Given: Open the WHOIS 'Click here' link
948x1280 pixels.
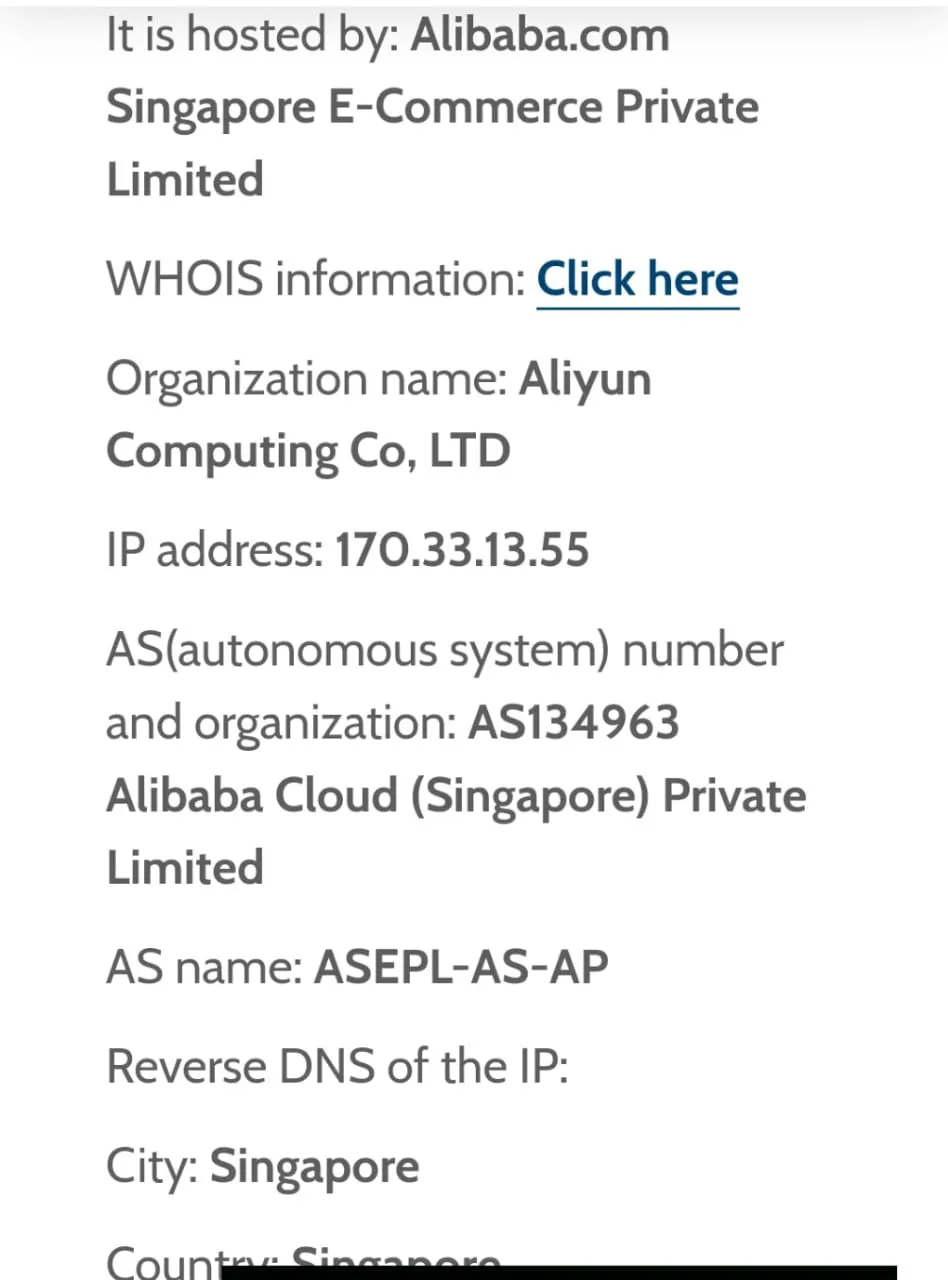Looking at the screenshot, I should (637, 279).
